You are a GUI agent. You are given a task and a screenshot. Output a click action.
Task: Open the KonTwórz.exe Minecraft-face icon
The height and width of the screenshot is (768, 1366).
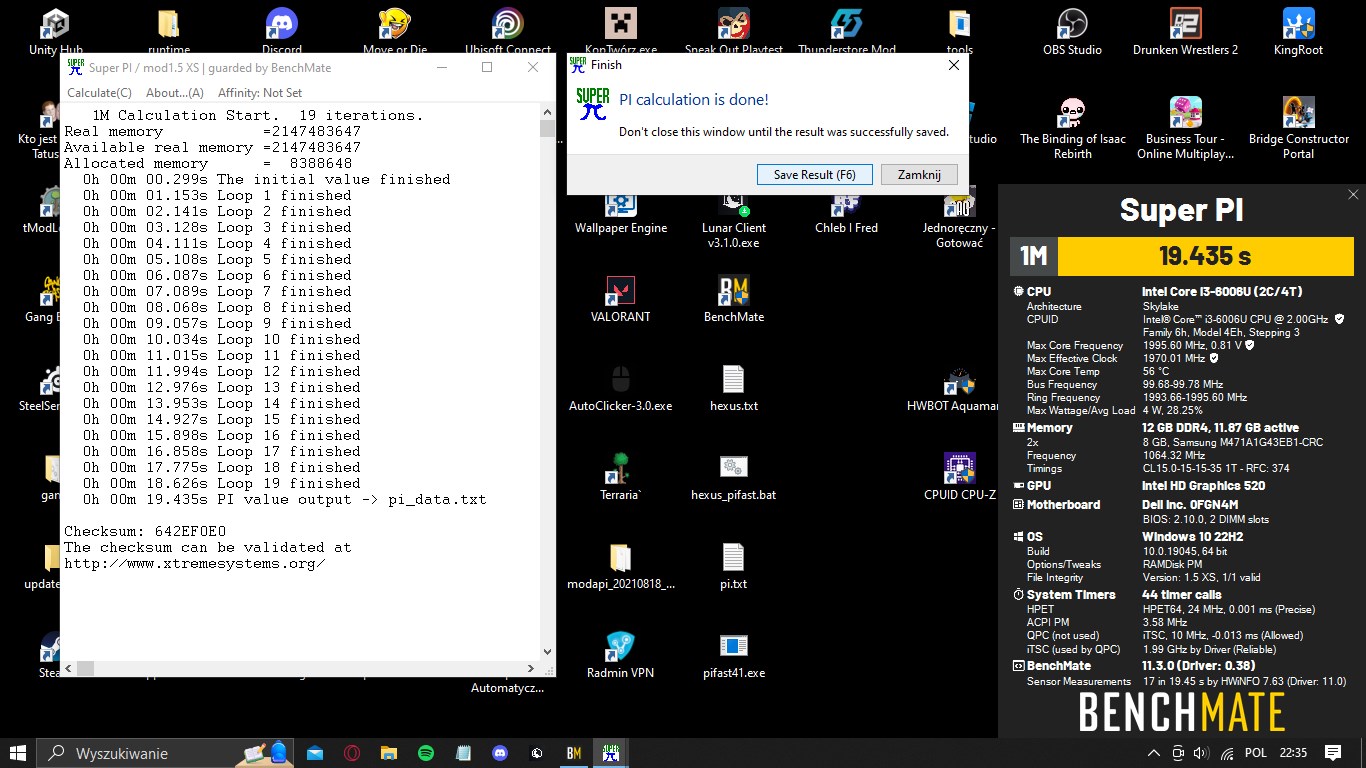coord(621,30)
